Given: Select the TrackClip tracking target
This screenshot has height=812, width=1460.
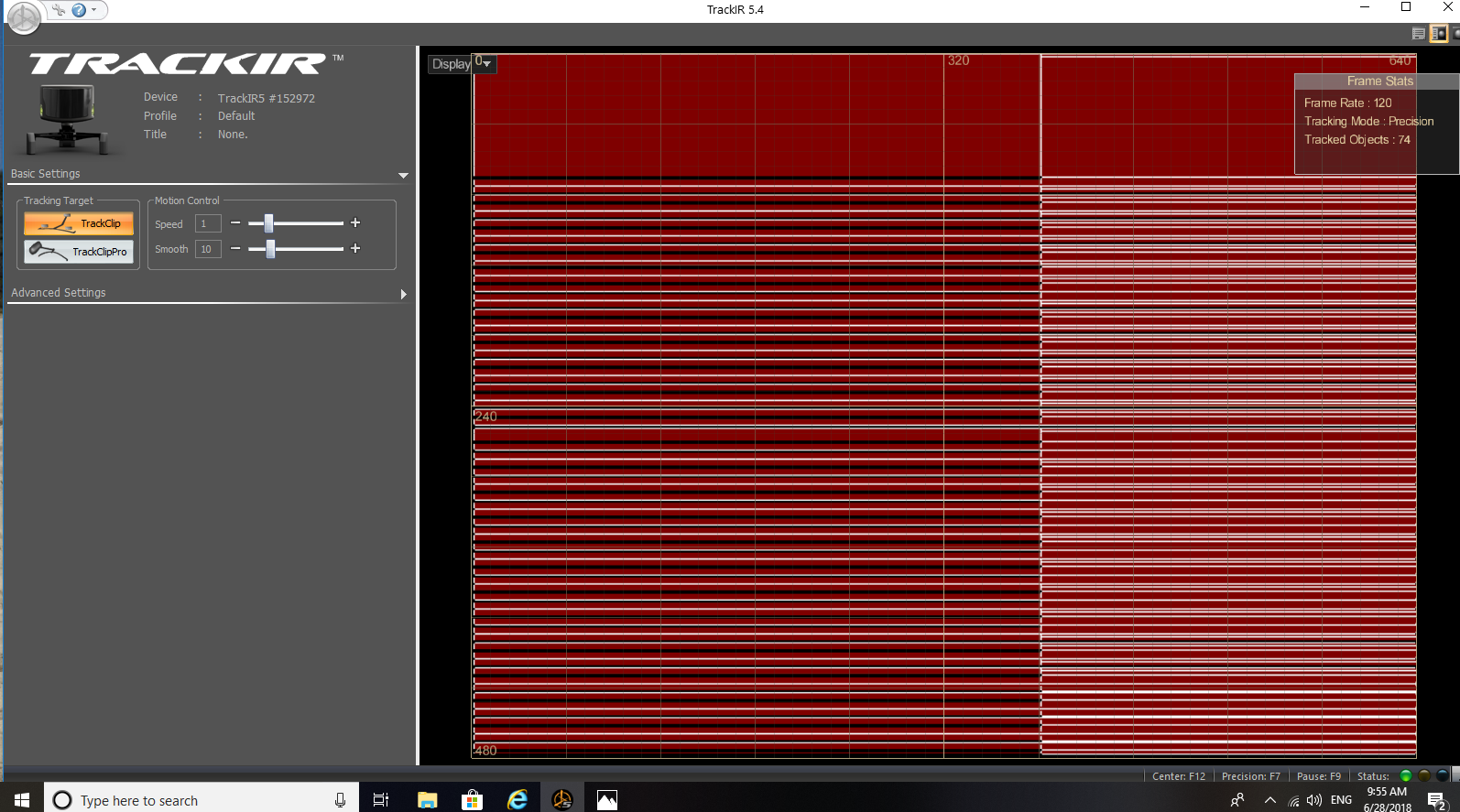Looking at the screenshot, I should [79, 223].
